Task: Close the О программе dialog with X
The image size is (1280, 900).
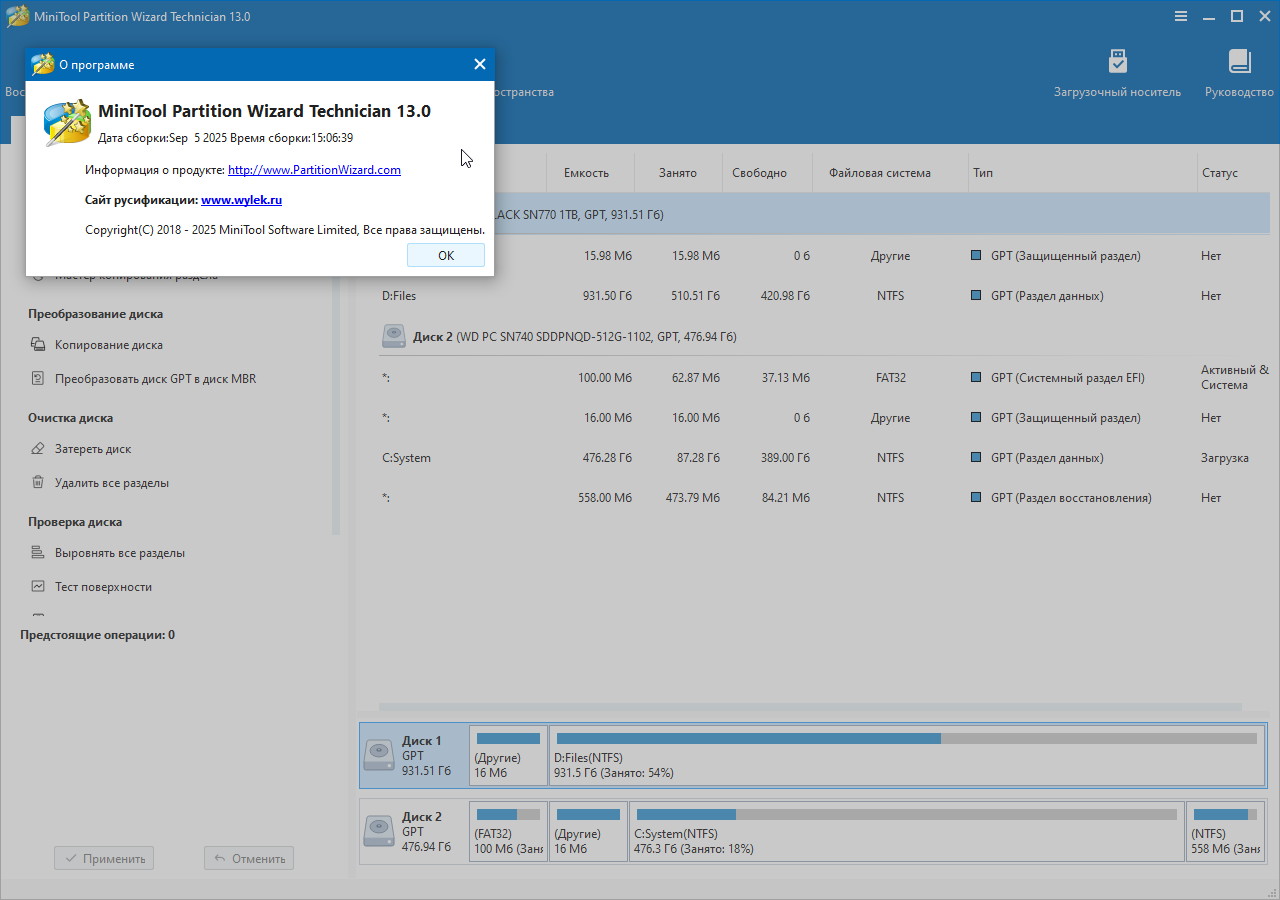Action: (480, 64)
